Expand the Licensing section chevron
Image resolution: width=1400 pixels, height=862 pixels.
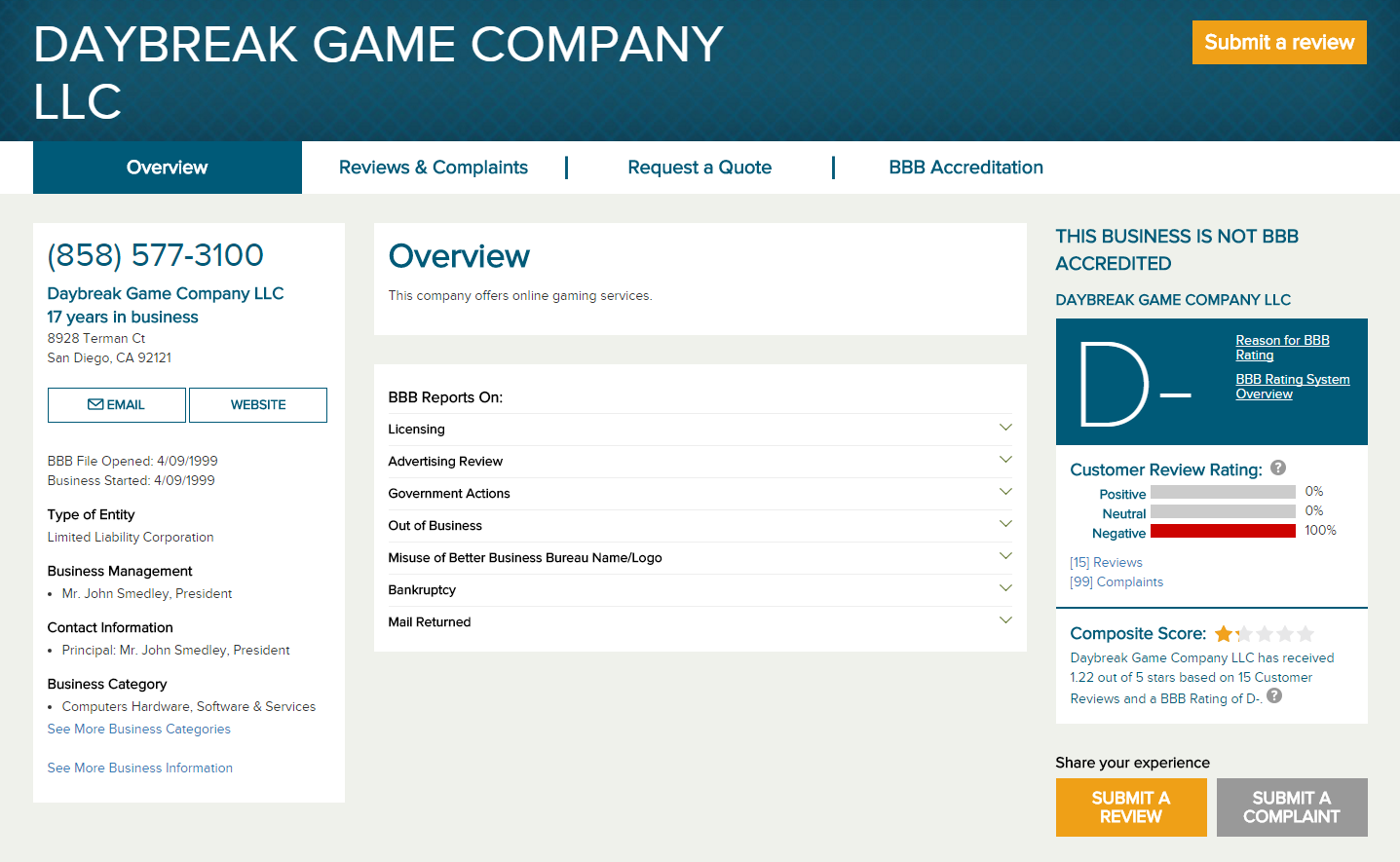pyautogui.click(x=1005, y=428)
